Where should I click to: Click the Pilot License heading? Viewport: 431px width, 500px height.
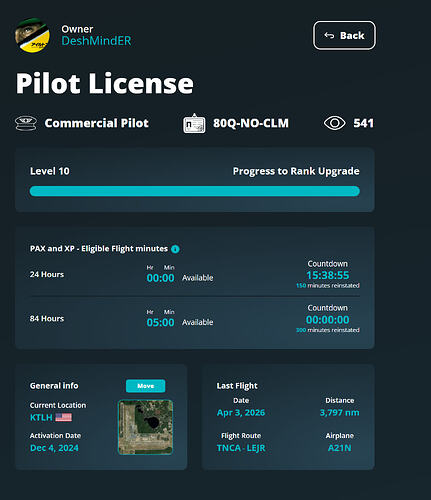105,83
